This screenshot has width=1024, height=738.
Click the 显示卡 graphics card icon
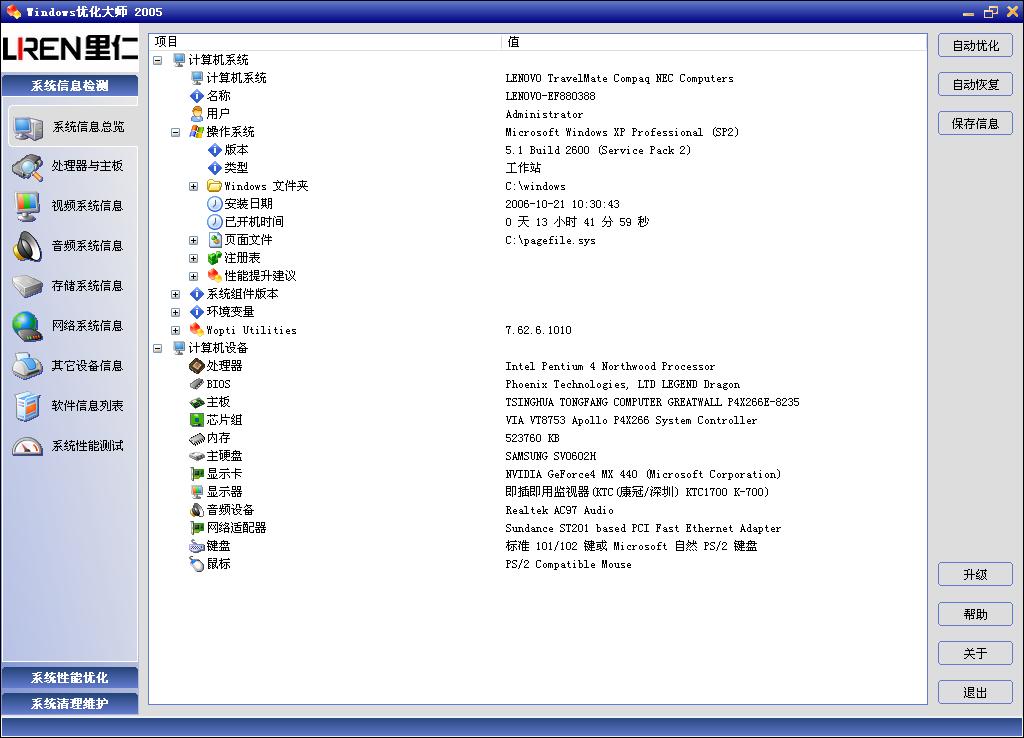(197, 474)
